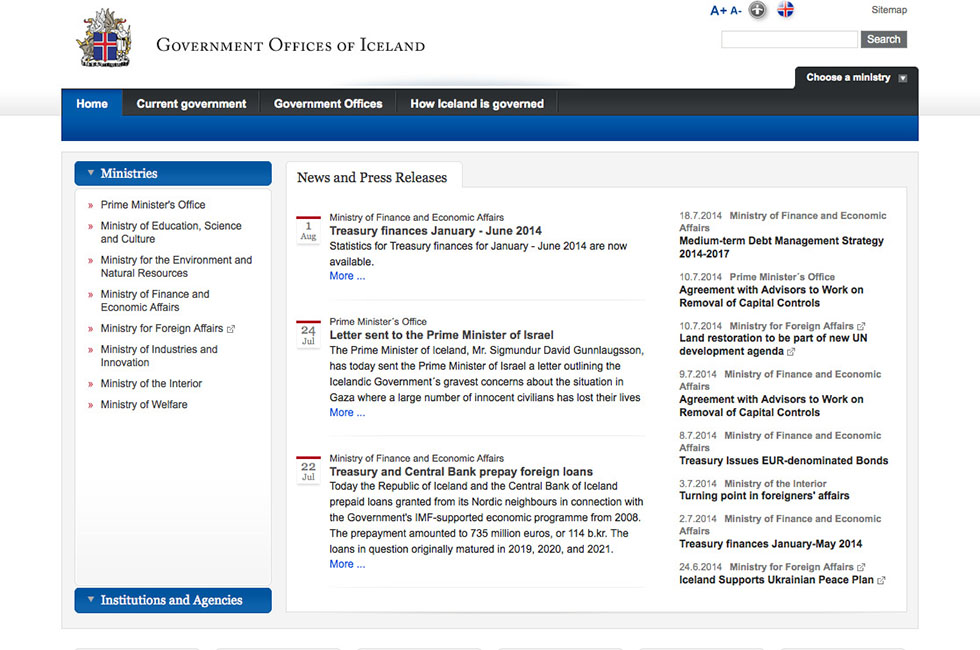Collapse the Ministries panel

[x=173, y=173]
